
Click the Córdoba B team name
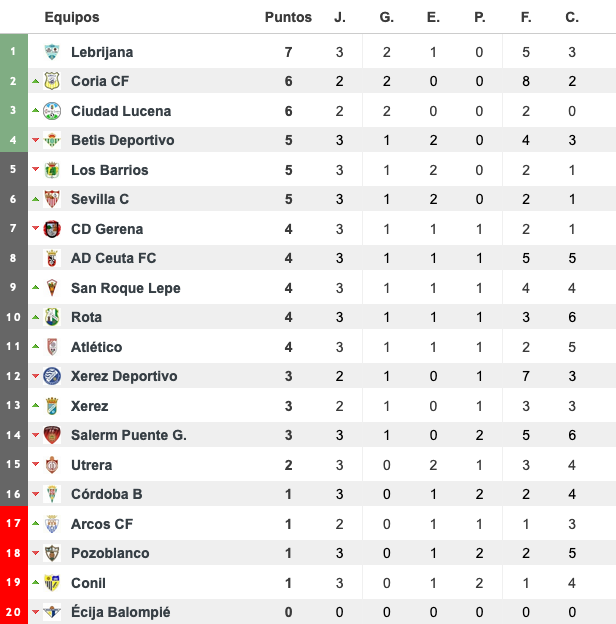point(107,494)
